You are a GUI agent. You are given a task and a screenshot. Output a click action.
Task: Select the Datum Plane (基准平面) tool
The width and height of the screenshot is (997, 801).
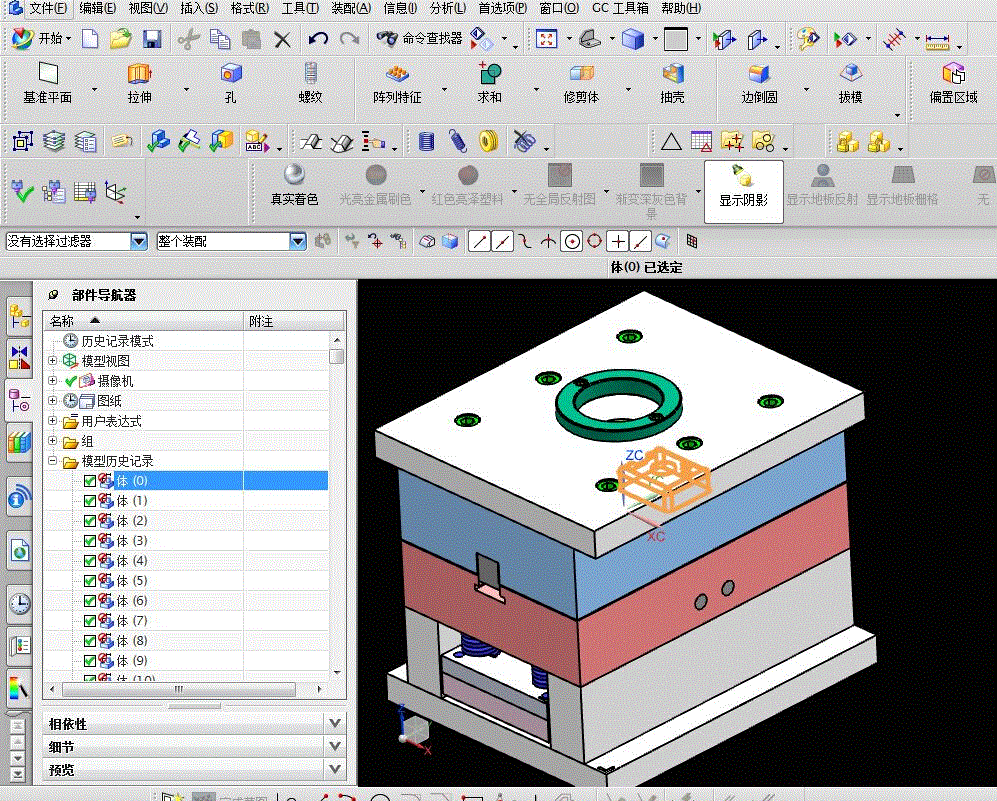point(48,83)
